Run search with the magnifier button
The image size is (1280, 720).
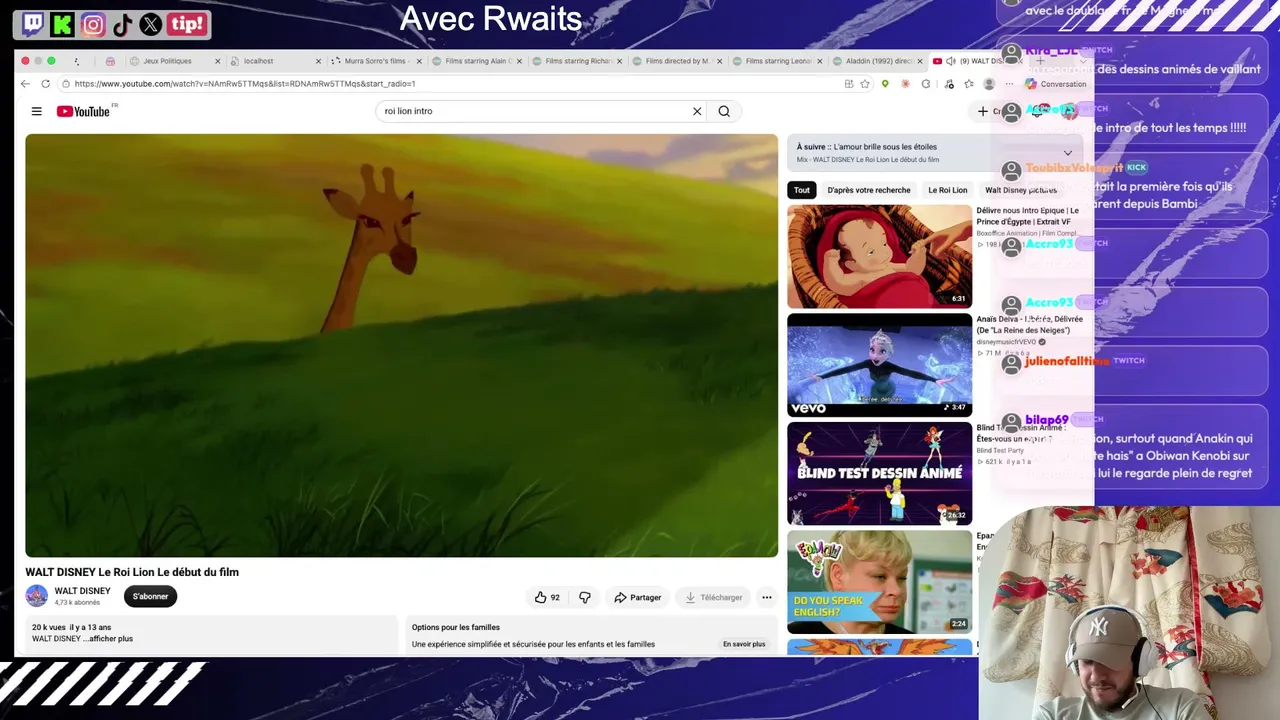pyautogui.click(x=724, y=111)
